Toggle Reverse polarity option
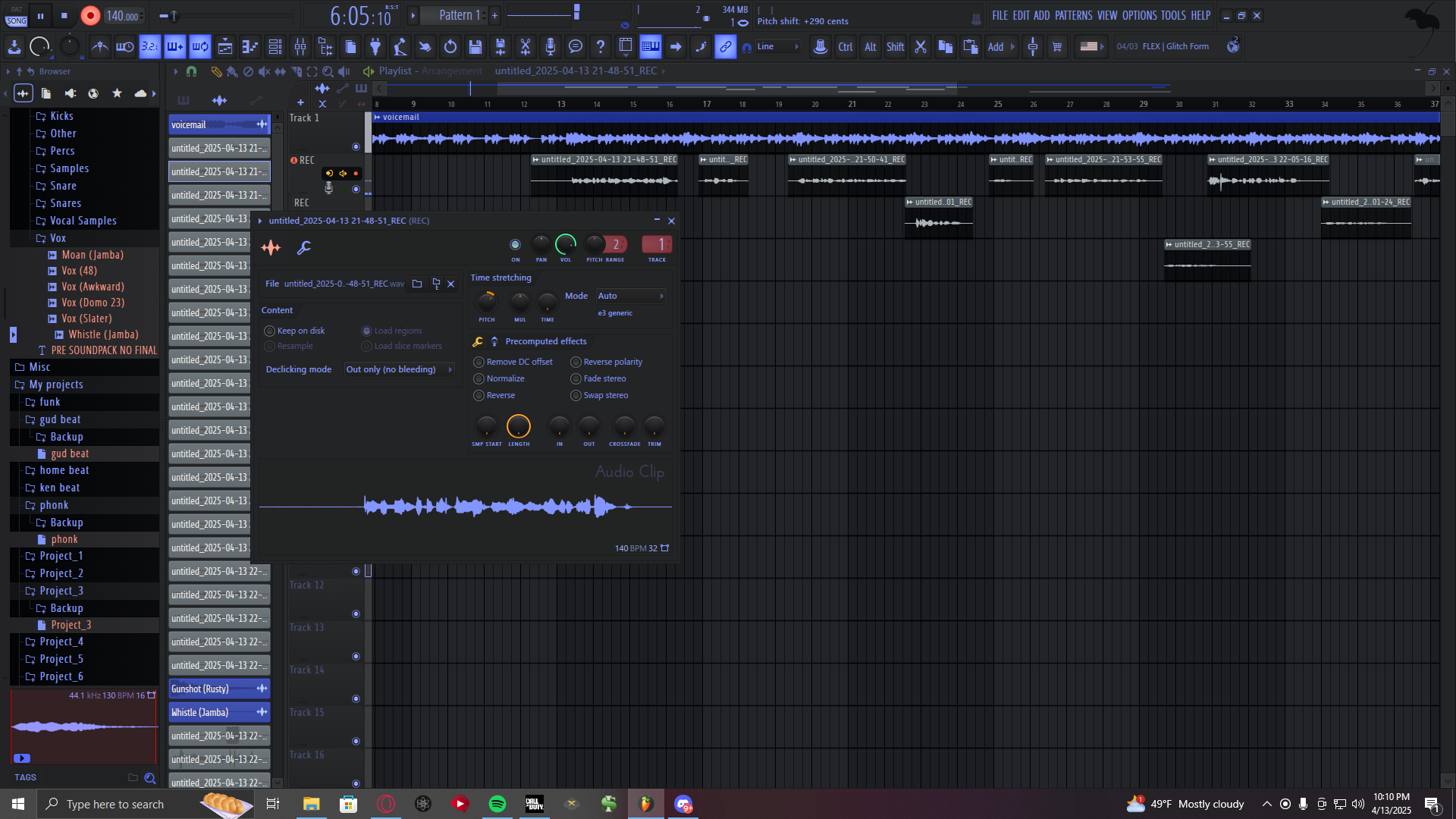This screenshot has height=819, width=1456. pos(576,362)
